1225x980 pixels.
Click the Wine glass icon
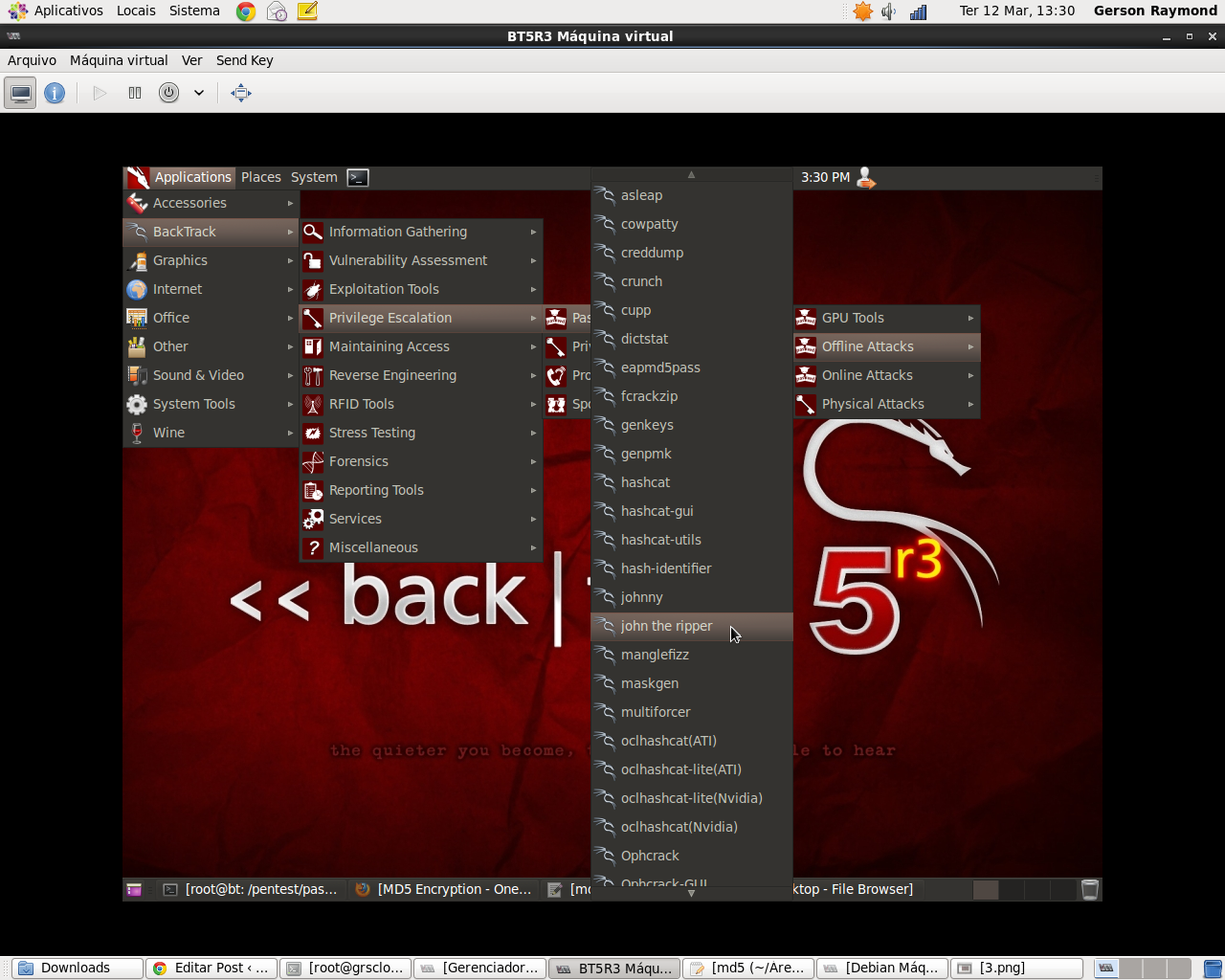[137, 433]
